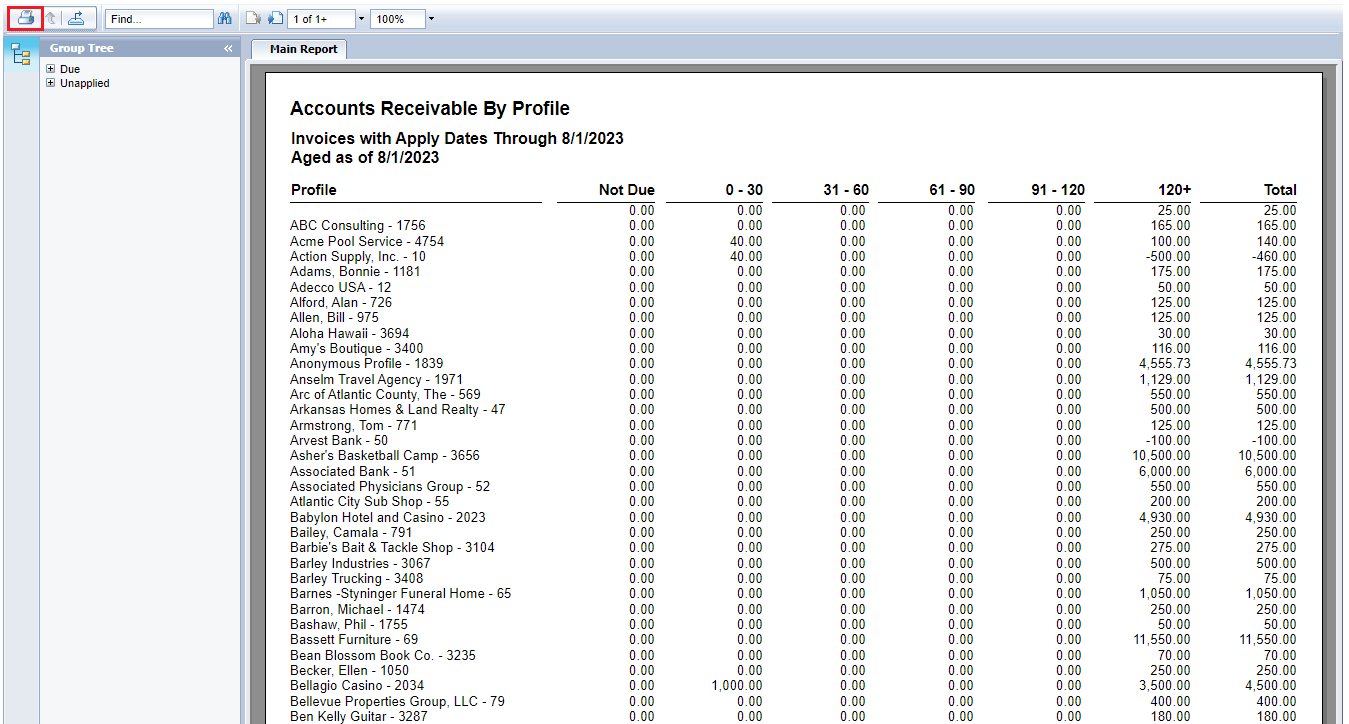Click the -460.00 Total for Action Supply
The height and width of the screenshot is (724, 1349).
(1273, 256)
